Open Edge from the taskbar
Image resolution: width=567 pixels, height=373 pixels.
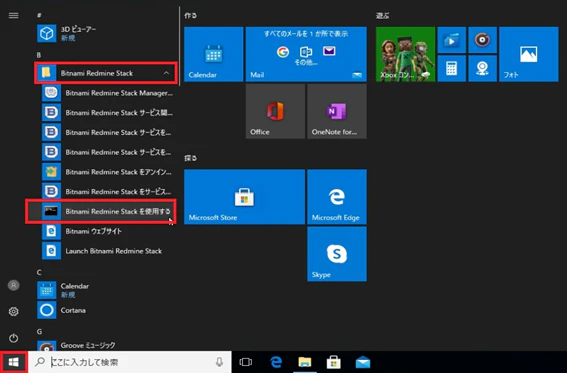pos(276,362)
